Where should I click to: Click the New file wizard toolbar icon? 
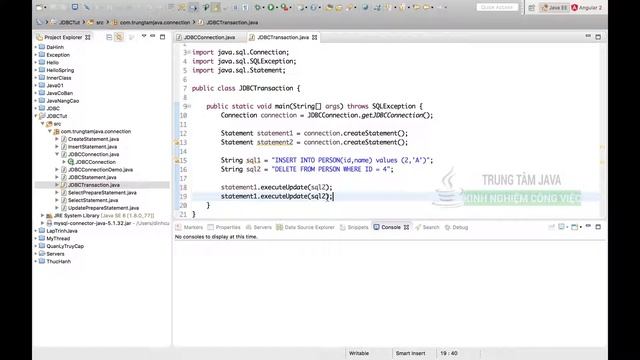[x=40, y=7]
